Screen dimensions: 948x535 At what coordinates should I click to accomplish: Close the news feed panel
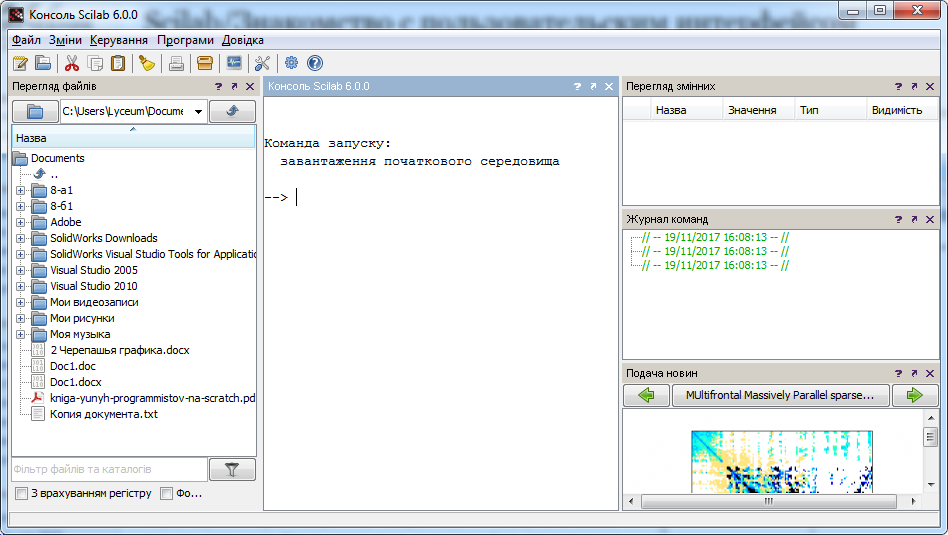(x=930, y=374)
